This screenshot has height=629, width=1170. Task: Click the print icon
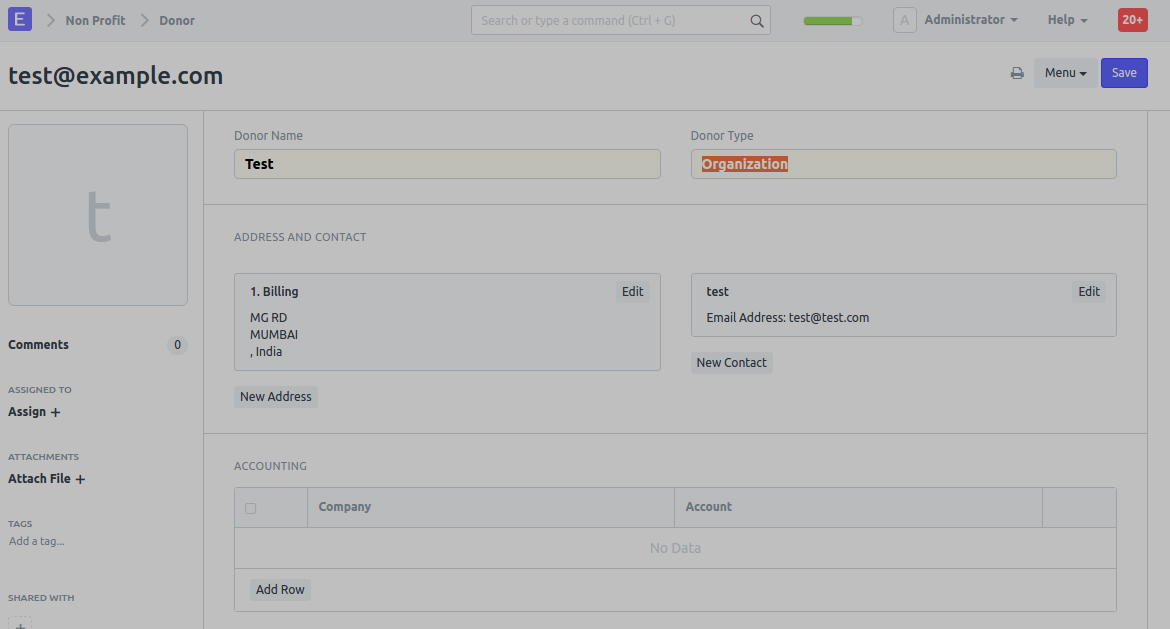point(1017,73)
